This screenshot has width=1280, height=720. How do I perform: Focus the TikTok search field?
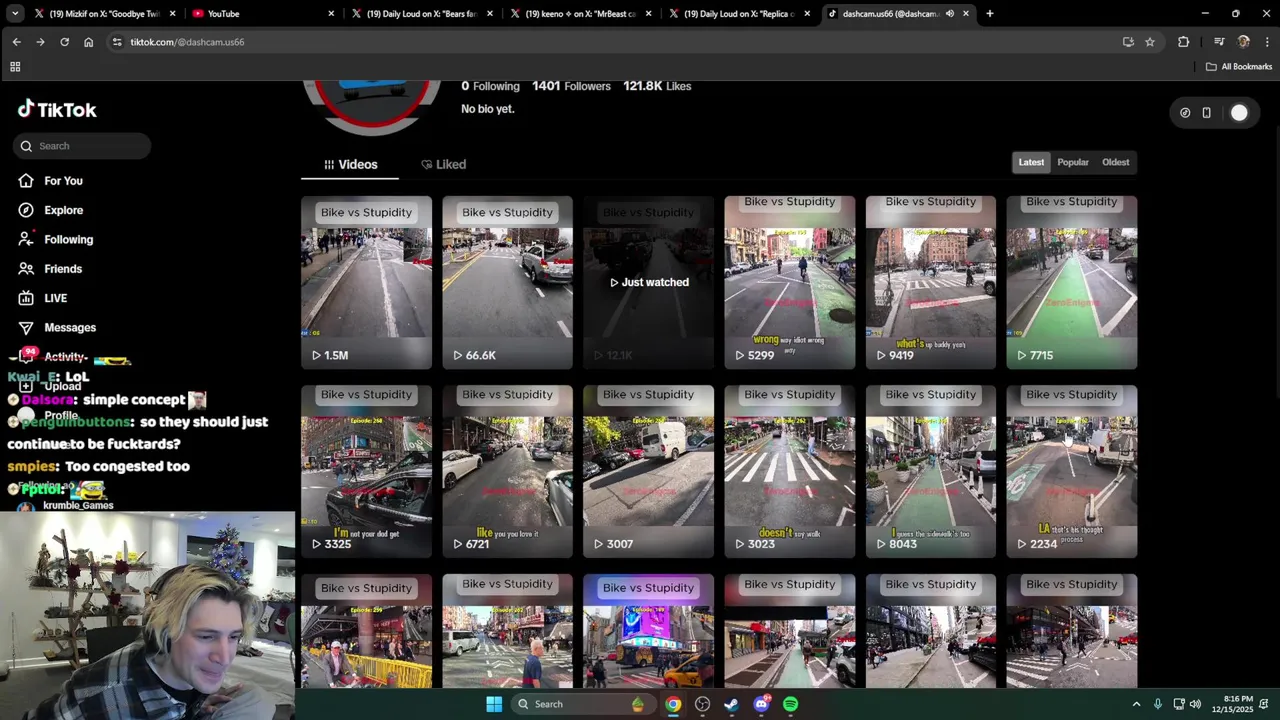pyautogui.click(x=83, y=146)
